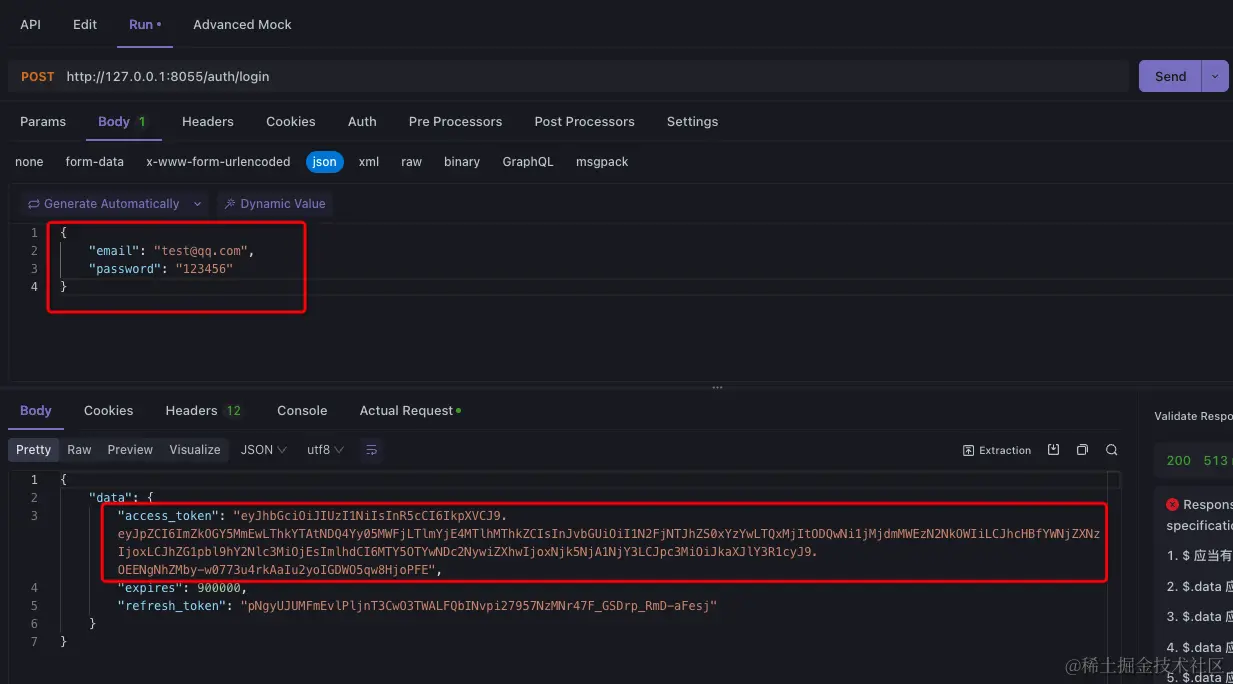Open the Send button dropdown arrow

click(1216, 75)
